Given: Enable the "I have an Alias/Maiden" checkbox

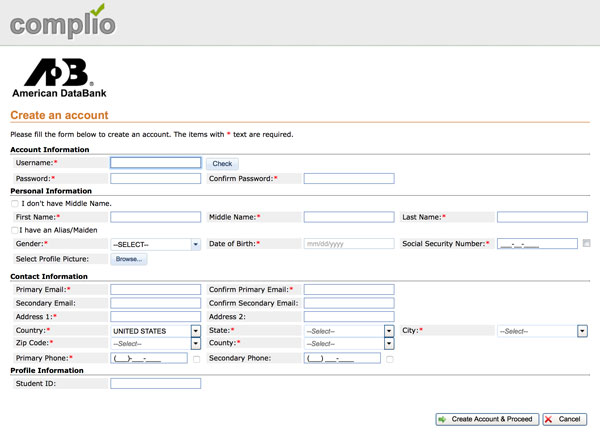Looking at the screenshot, I should [15, 230].
